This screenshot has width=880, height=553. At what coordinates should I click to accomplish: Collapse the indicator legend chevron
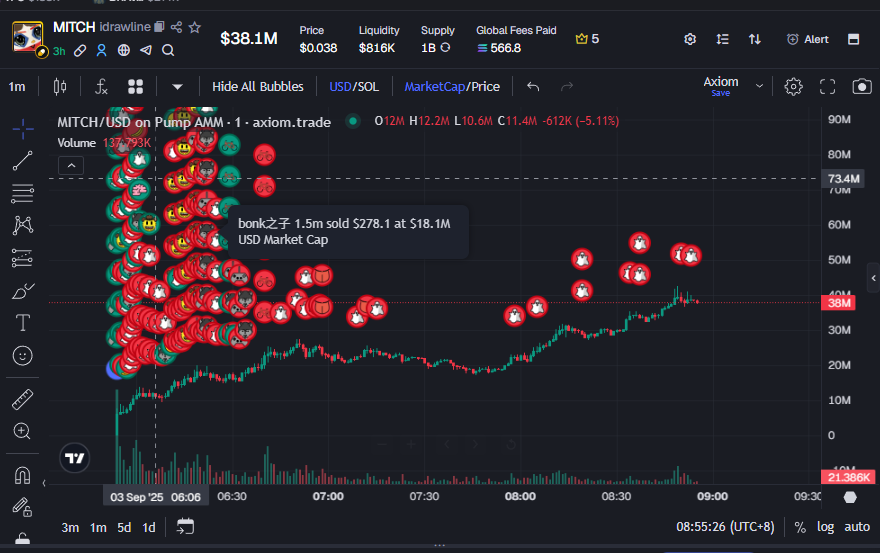coord(71,166)
